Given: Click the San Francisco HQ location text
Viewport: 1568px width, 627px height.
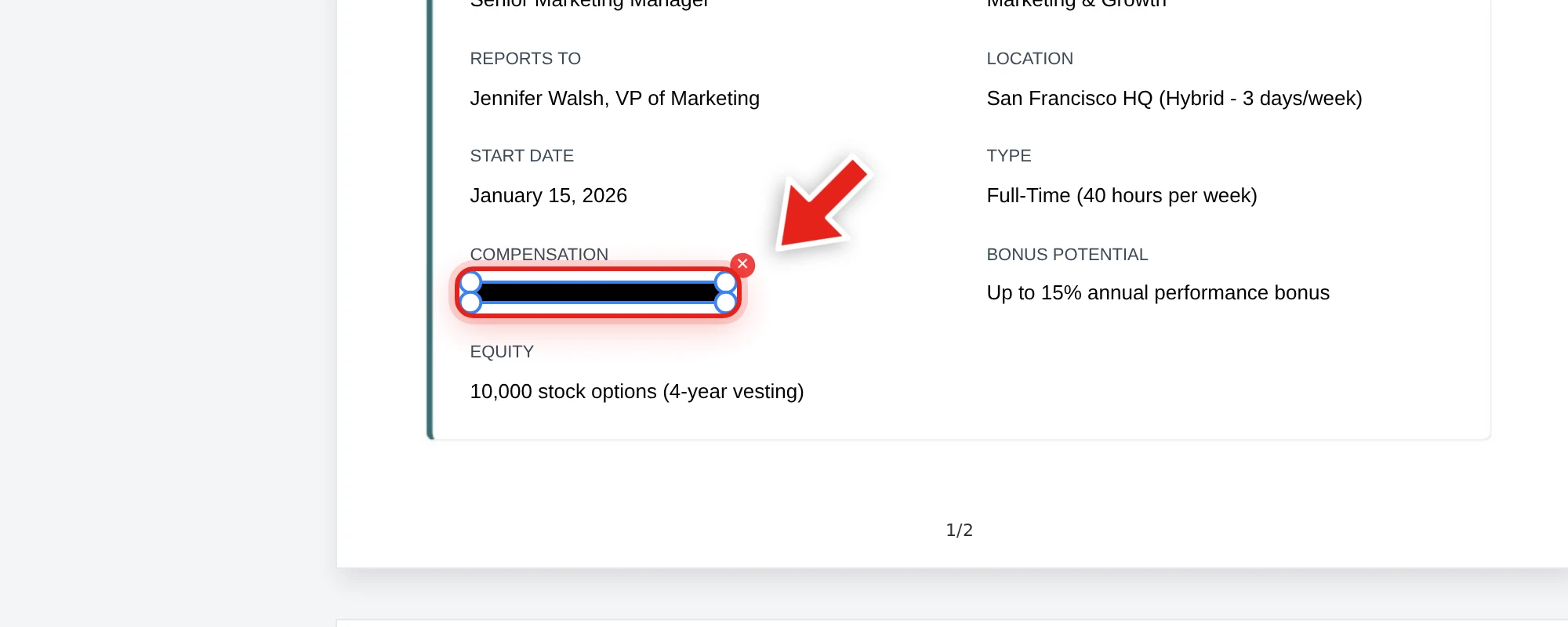Looking at the screenshot, I should coord(1174,98).
